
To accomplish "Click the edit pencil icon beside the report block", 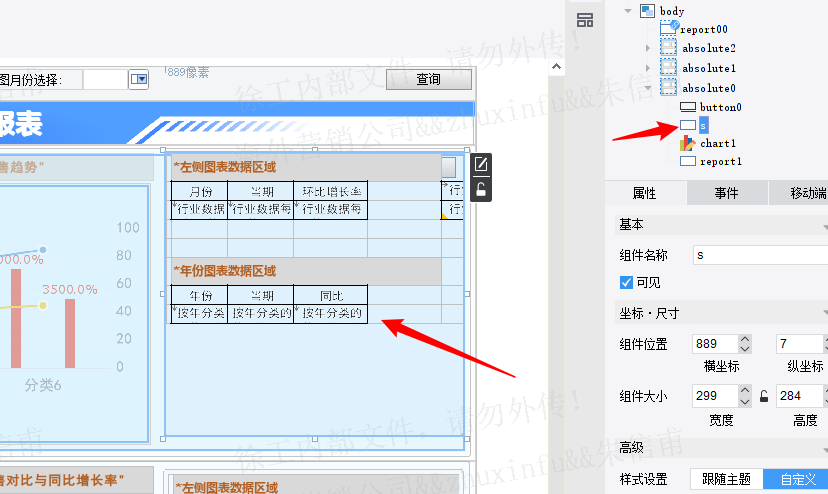I will (481, 165).
